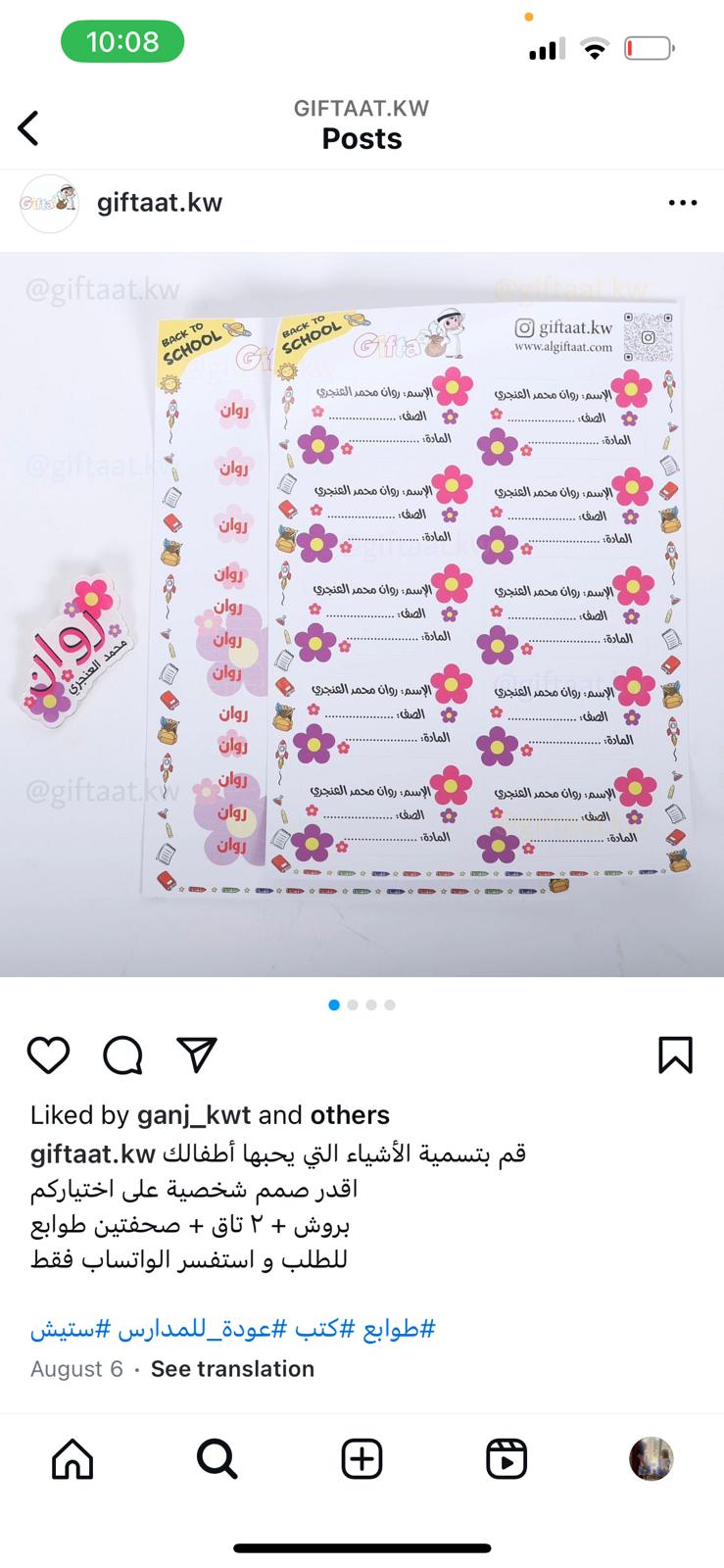Tap the #طوابع hashtag

pos(399,1329)
